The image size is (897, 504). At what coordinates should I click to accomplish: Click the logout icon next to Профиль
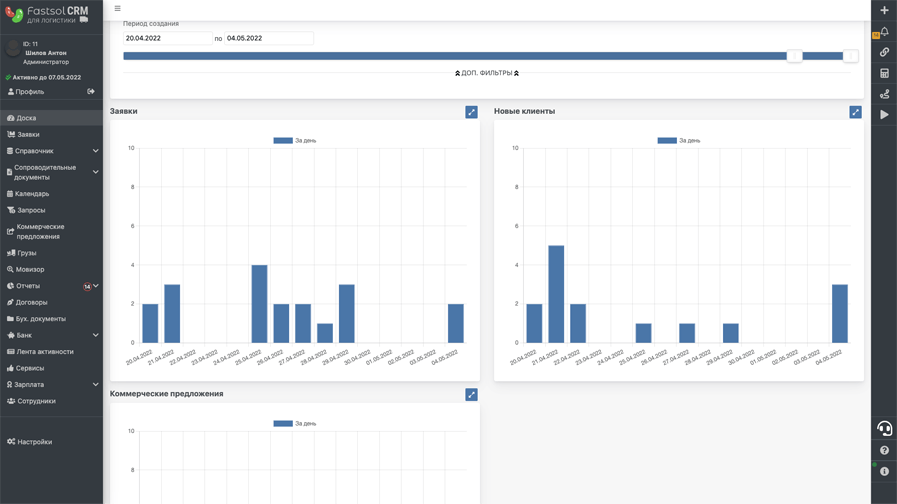[91, 92]
